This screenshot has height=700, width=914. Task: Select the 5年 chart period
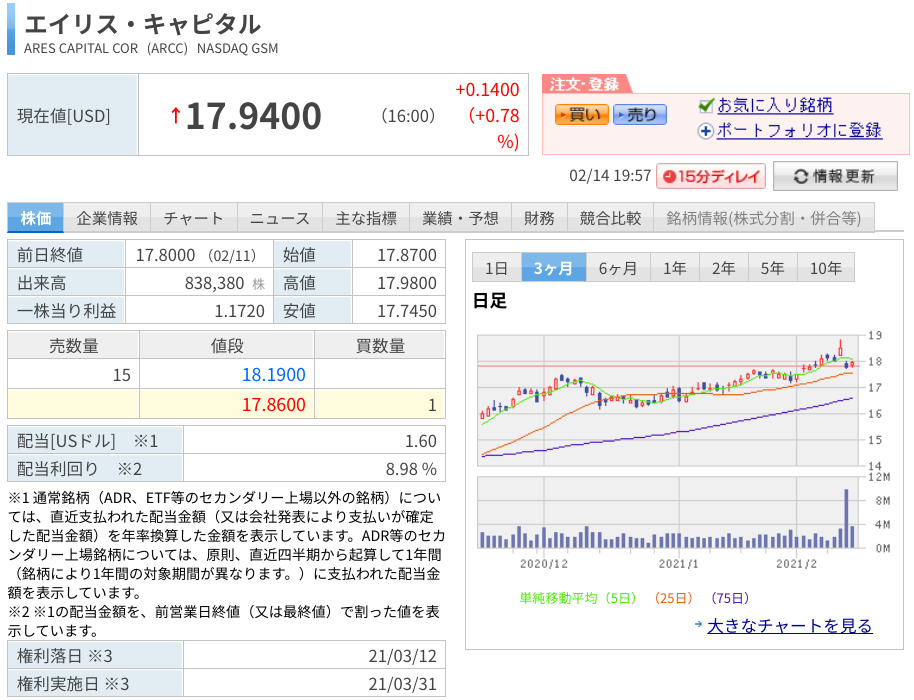pos(772,268)
